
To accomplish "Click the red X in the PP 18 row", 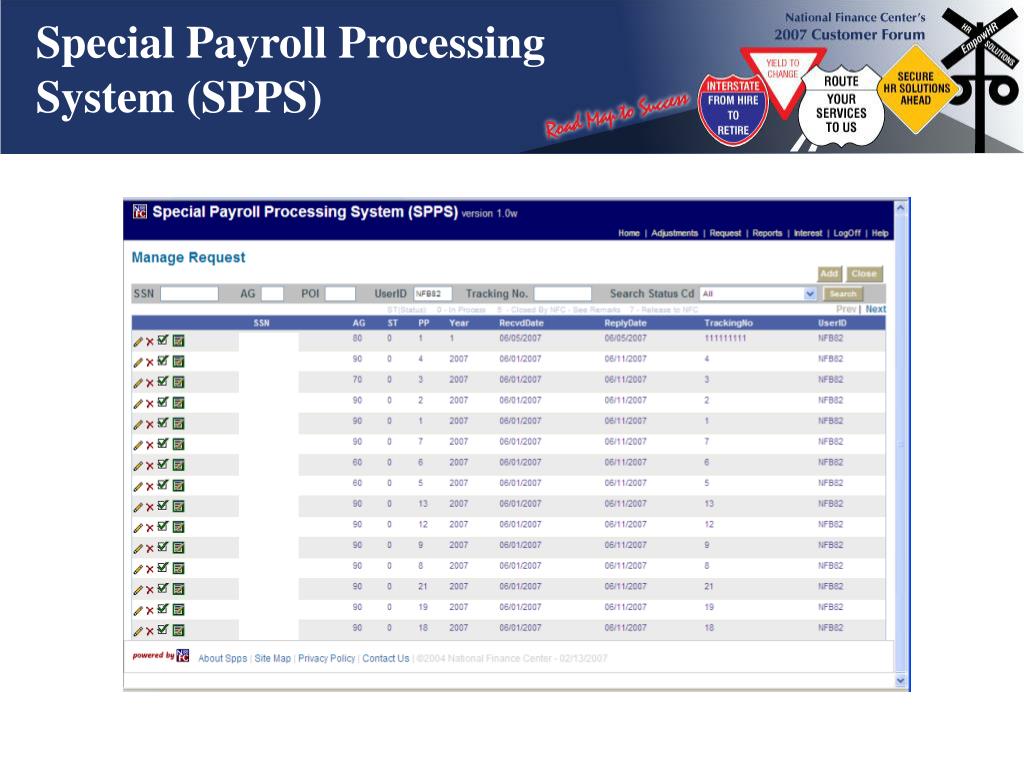I will (150, 632).
